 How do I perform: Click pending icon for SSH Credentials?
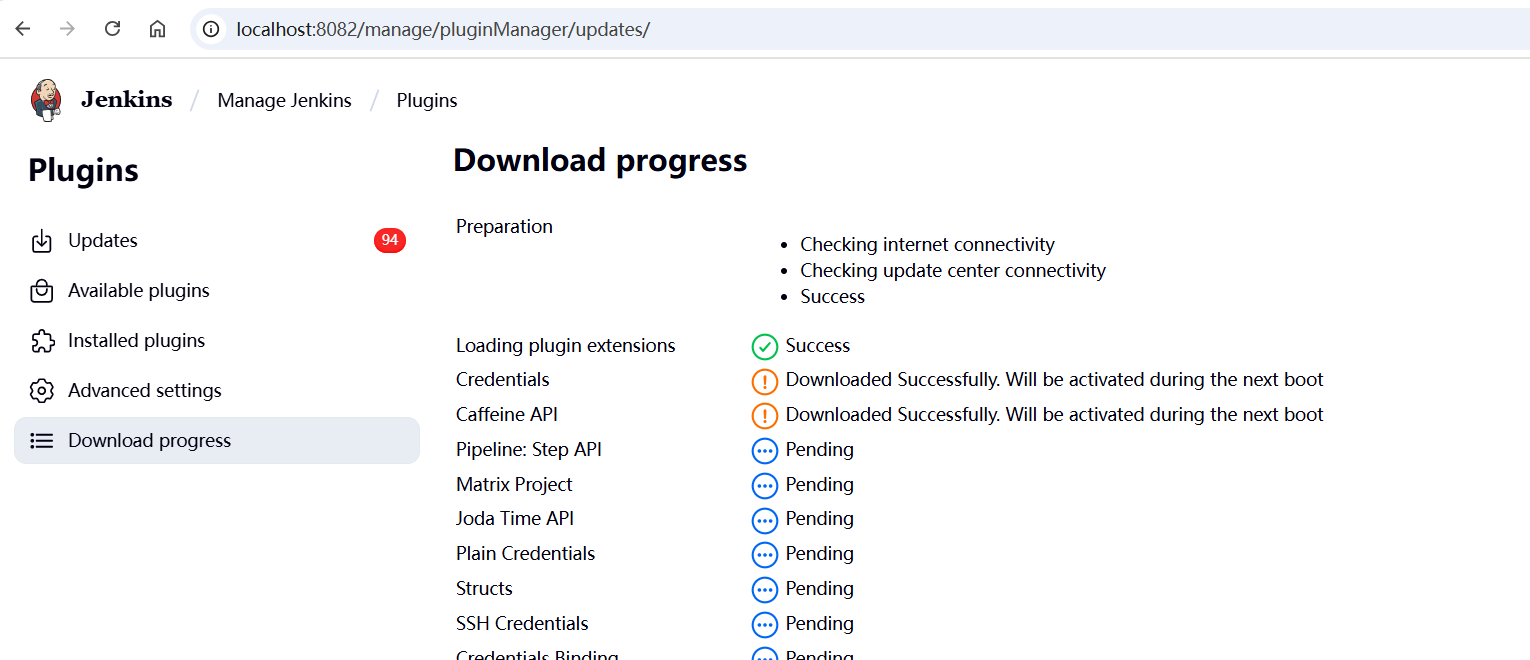[x=765, y=625]
